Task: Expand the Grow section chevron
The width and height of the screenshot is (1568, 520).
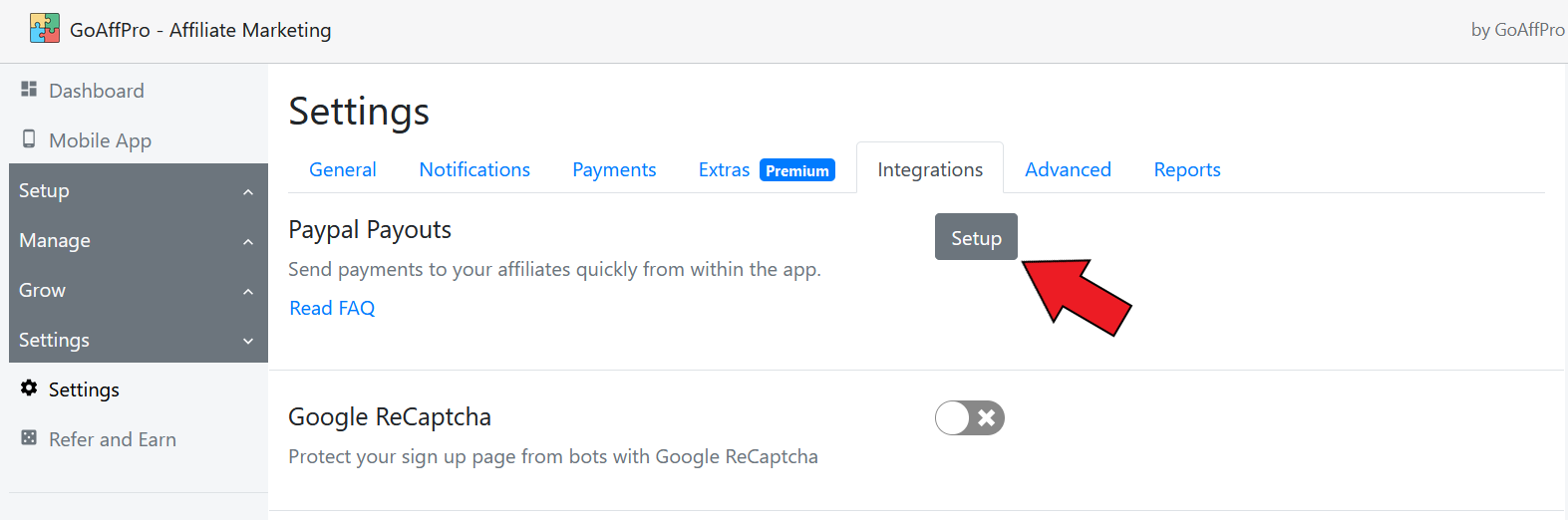Action: click(x=248, y=291)
